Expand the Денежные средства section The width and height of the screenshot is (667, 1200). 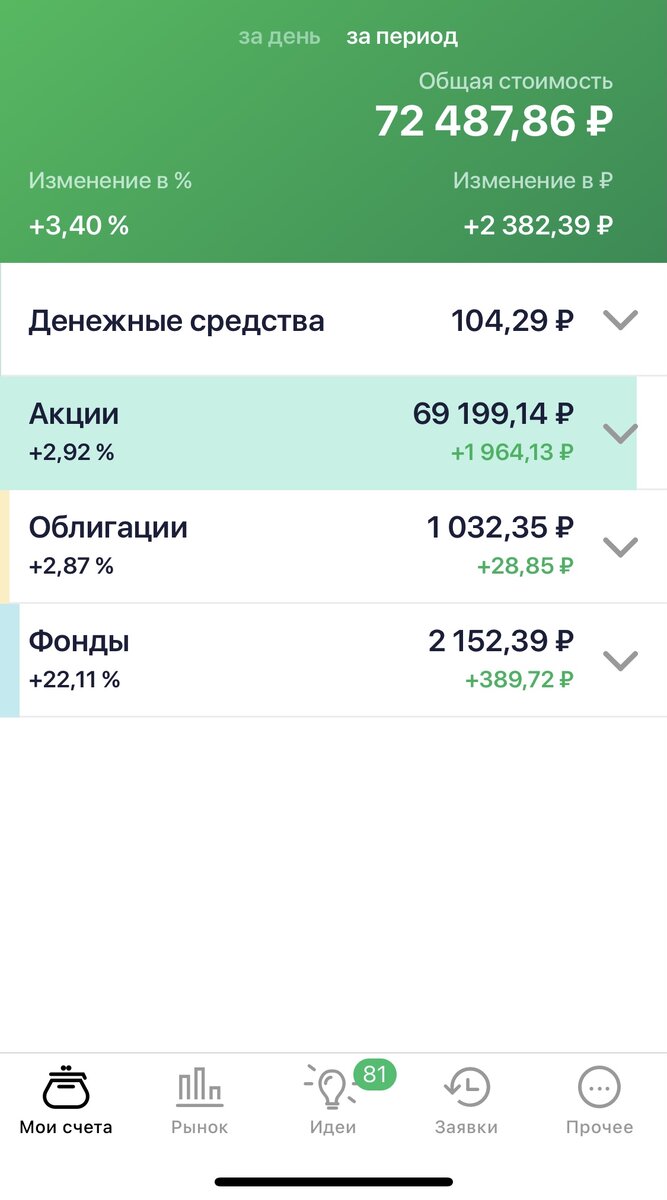pyautogui.click(x=621, y=320)
